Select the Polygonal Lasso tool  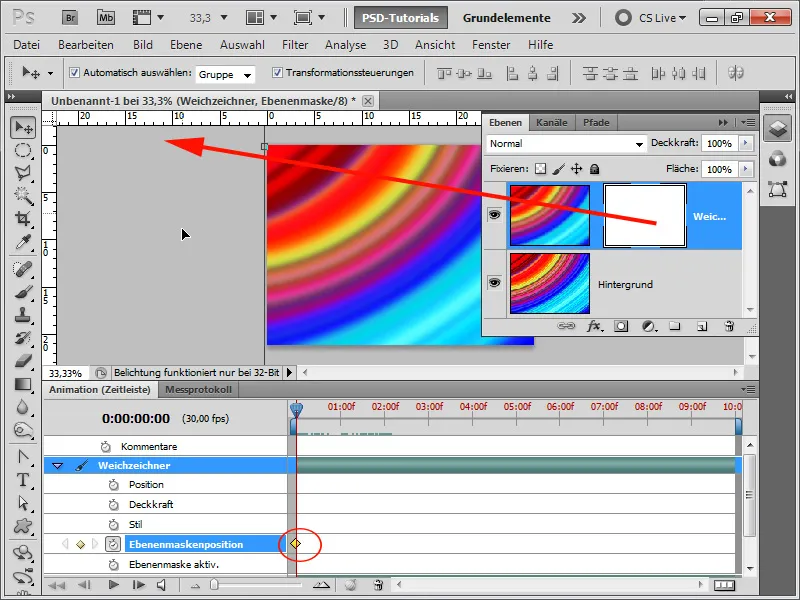(x=23, y=173)
